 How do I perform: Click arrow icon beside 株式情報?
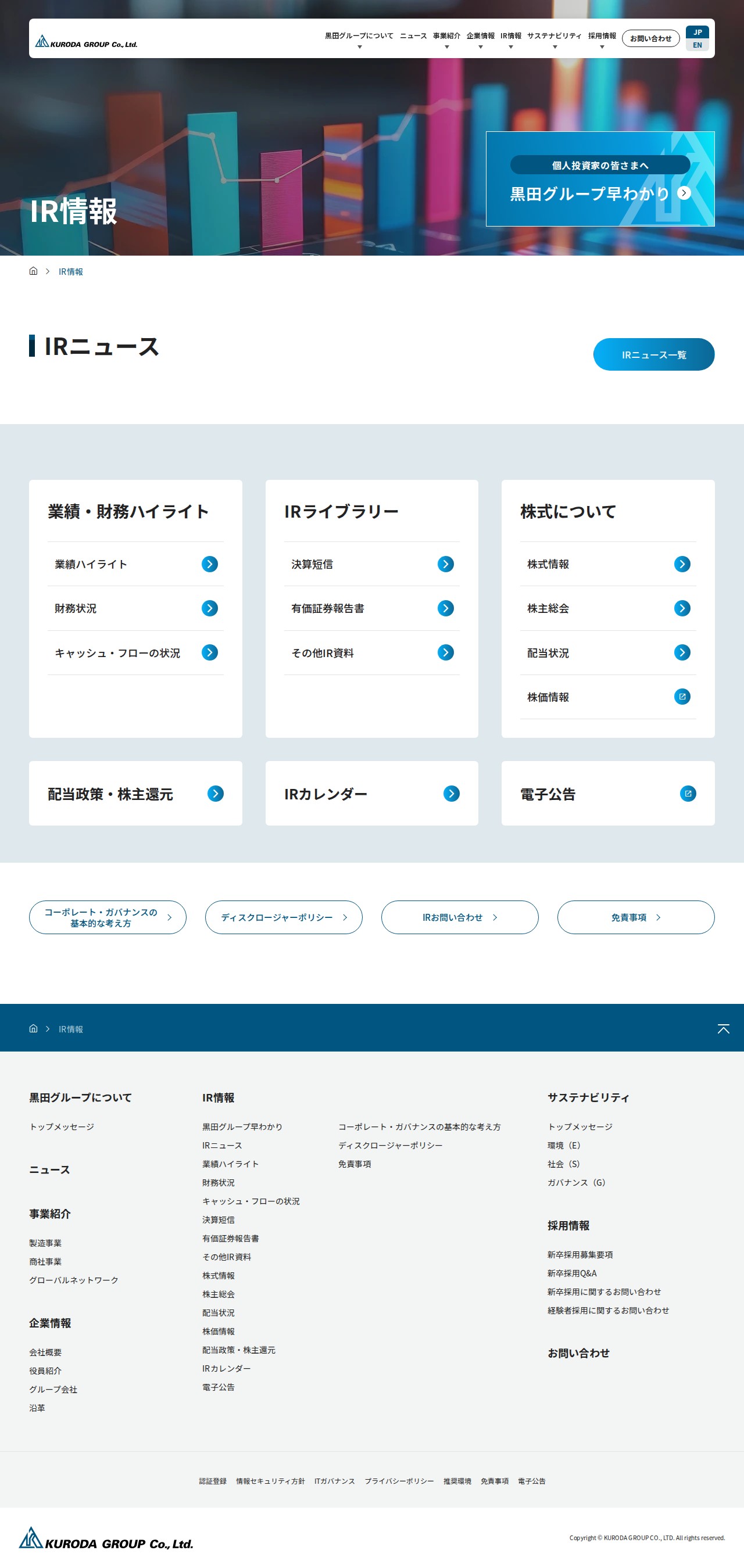[682, 564]
